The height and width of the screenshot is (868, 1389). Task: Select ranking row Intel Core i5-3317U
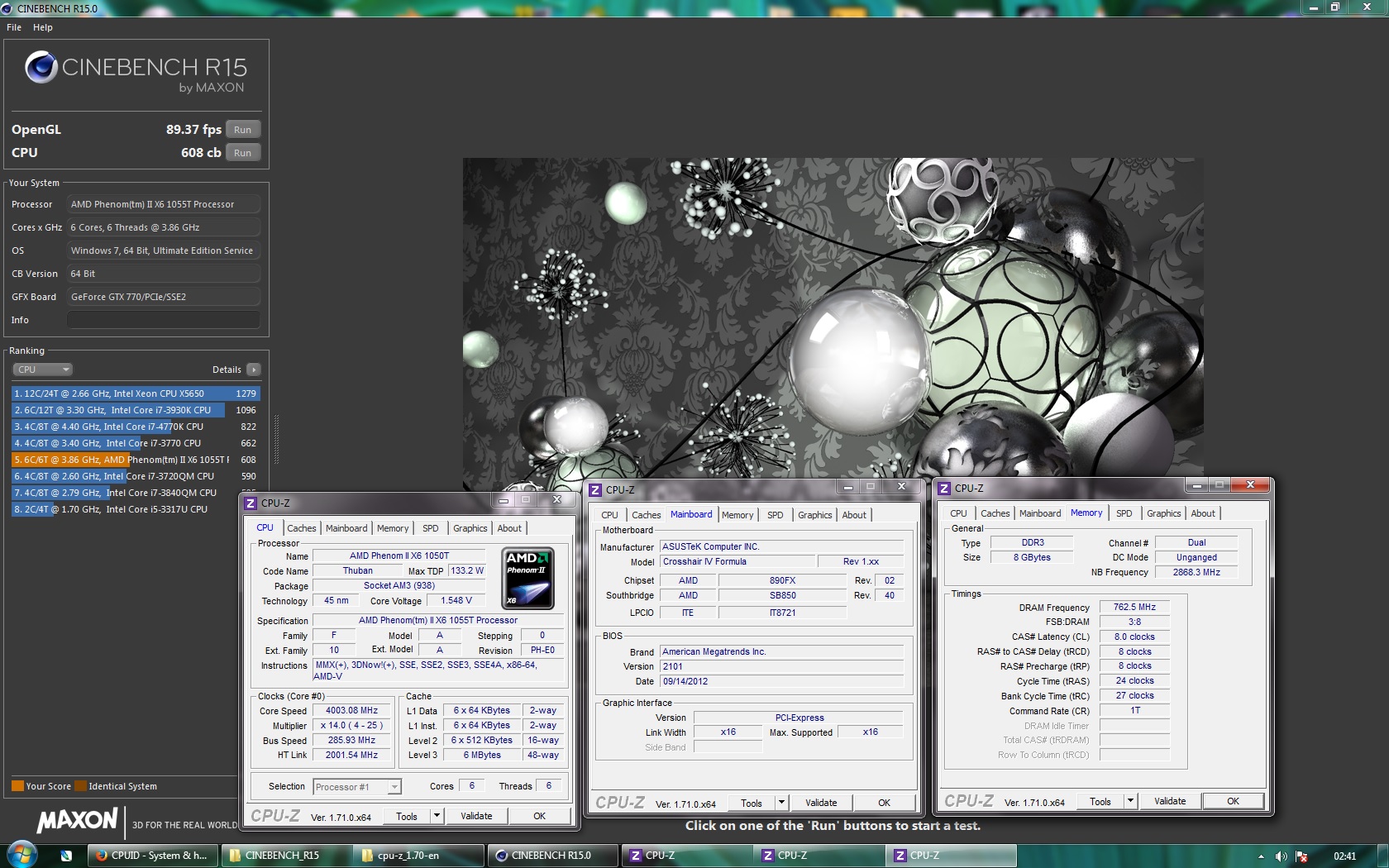tap(136, 509)
